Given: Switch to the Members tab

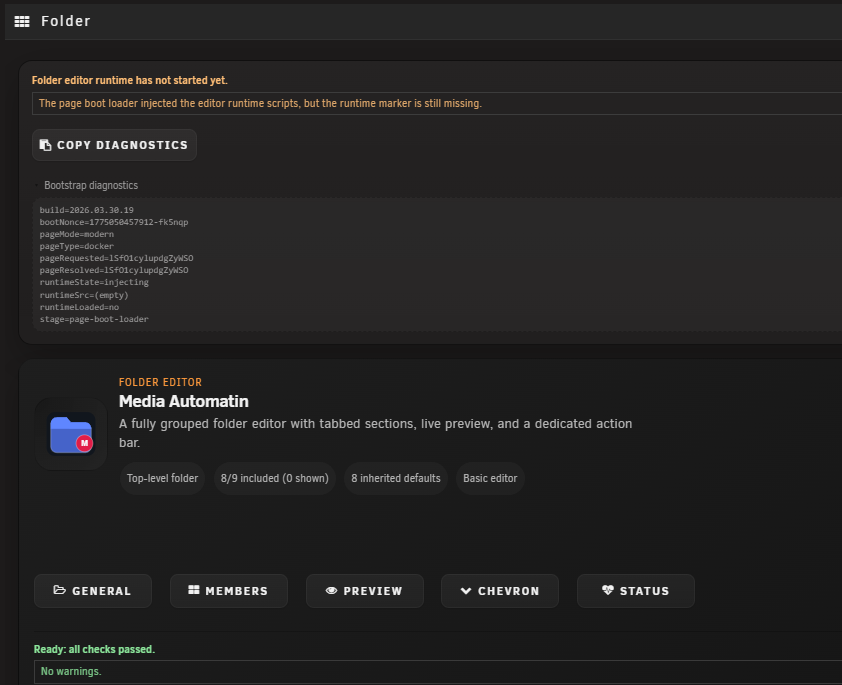Looking at the screenshot, I should (229, 591).
